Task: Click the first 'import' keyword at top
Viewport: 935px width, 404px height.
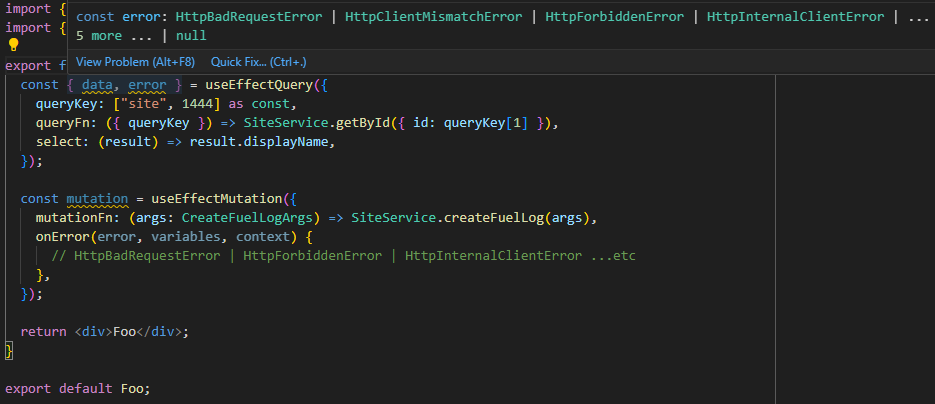Action: (28, 10)
